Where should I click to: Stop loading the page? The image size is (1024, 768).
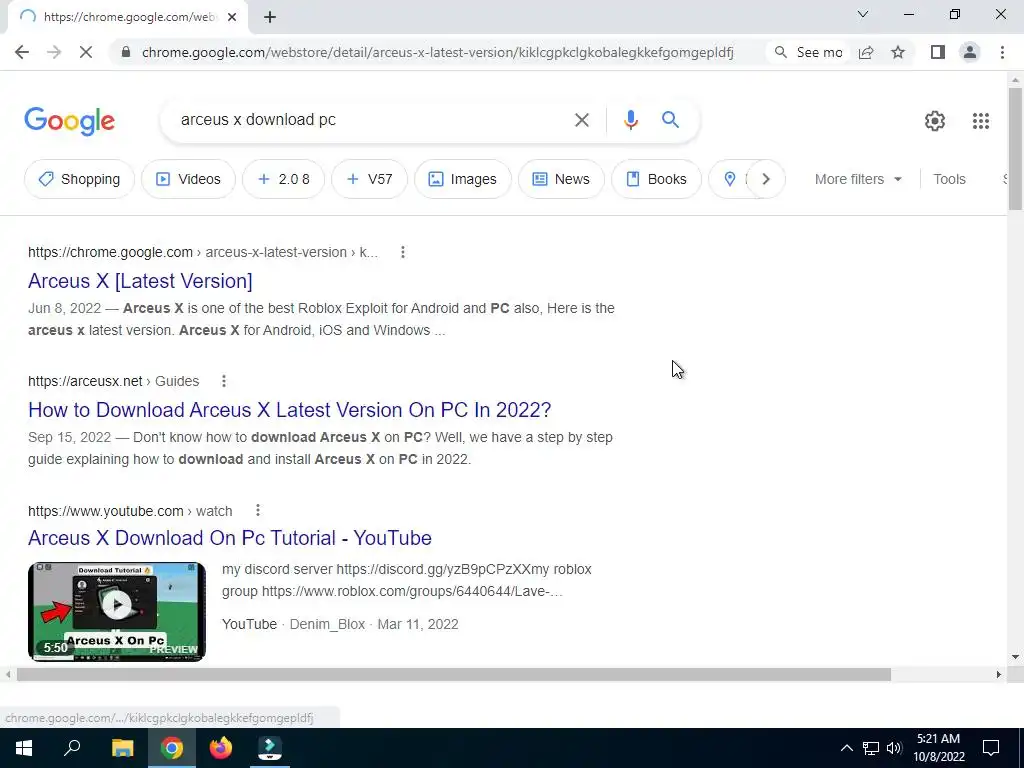tap(86, 52)
